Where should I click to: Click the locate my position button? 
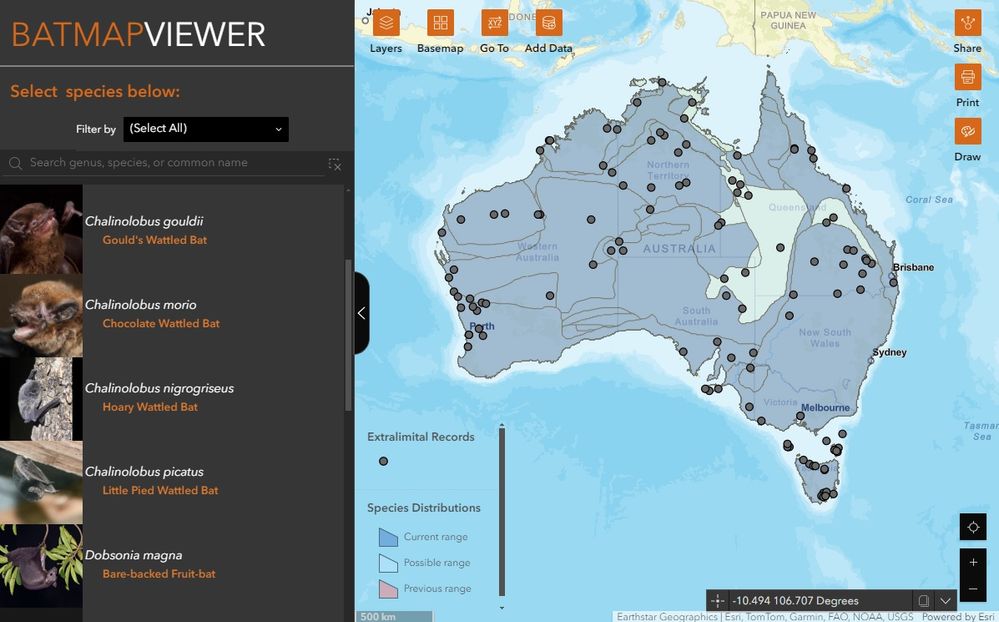pos(973,527)
